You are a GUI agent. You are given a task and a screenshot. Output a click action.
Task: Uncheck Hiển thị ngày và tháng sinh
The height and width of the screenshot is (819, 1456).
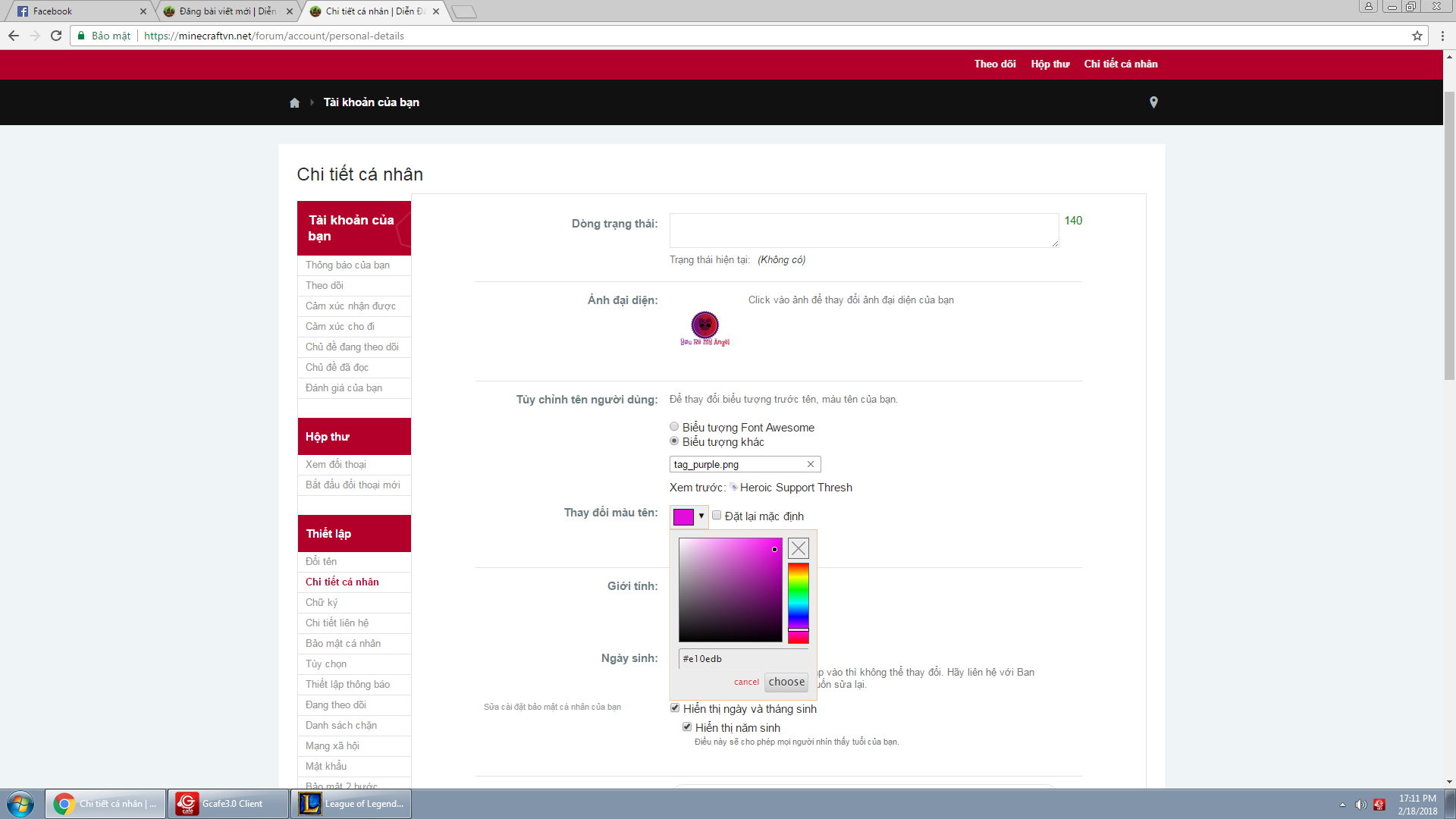click(675, 708)
